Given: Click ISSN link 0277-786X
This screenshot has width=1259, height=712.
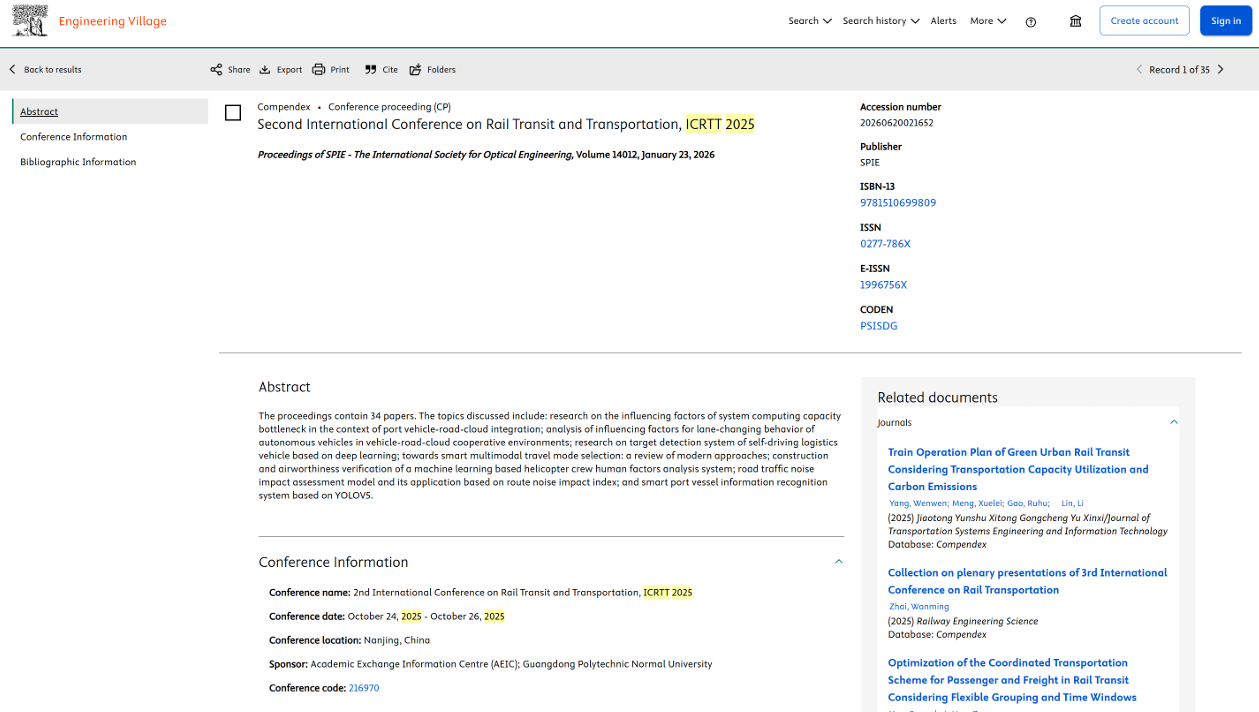Looking at the screenshot, I should point(885,244).
